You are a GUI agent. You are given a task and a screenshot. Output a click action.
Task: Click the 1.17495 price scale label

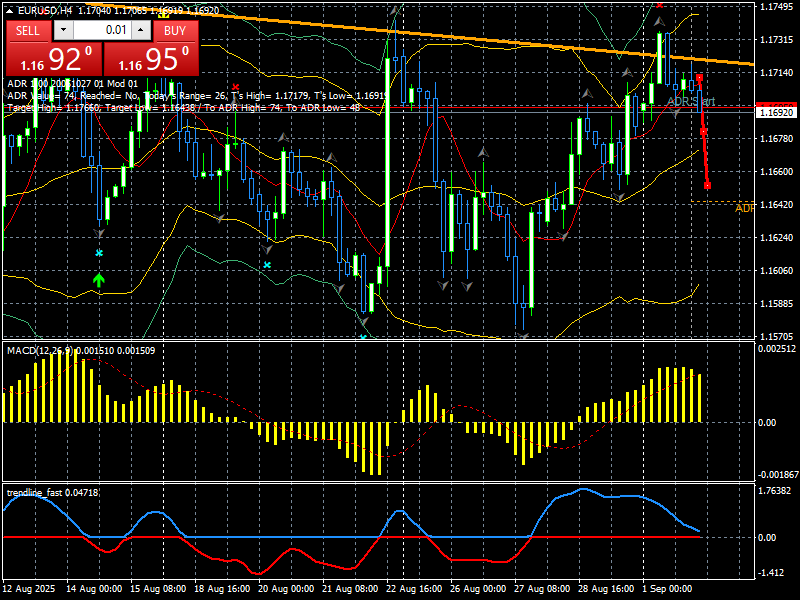coord(777,7)
